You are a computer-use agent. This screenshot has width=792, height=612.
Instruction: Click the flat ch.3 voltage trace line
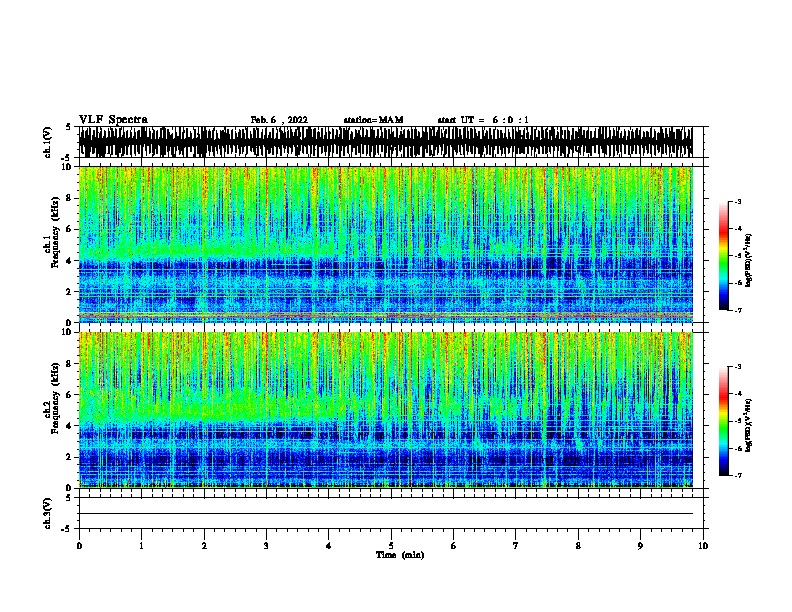385,514
